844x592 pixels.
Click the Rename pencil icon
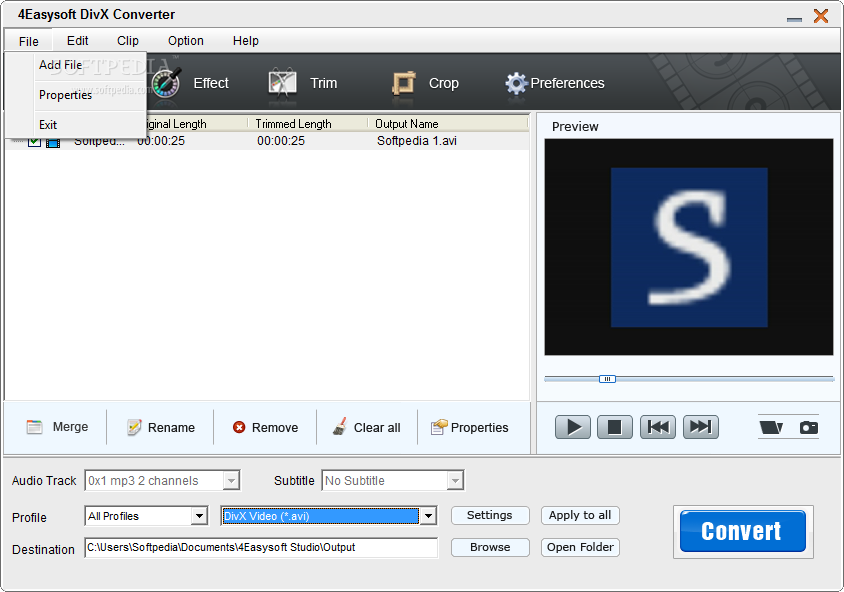pos(134,427)
